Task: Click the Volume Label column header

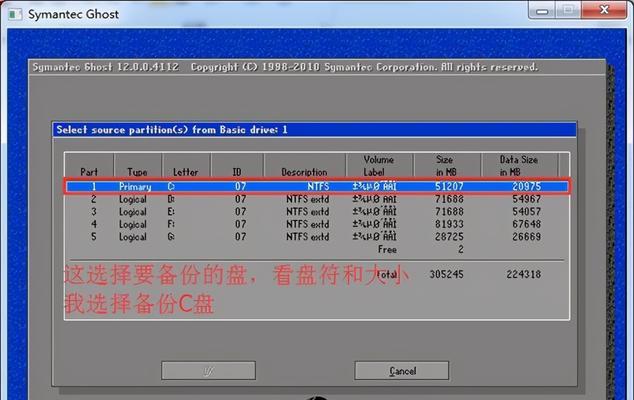Action: (x=378, y=166)
